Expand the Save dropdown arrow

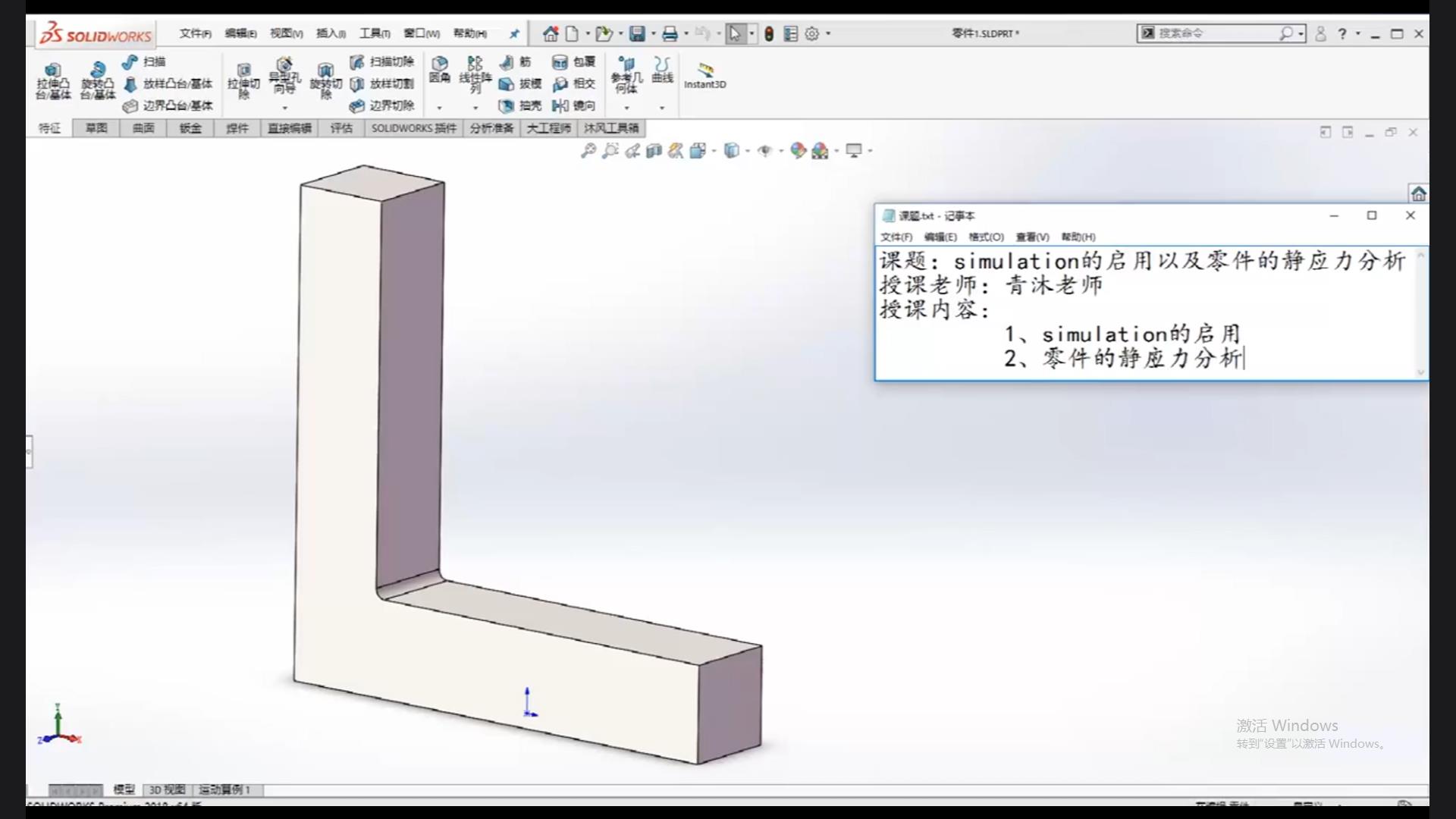[653, 33]
